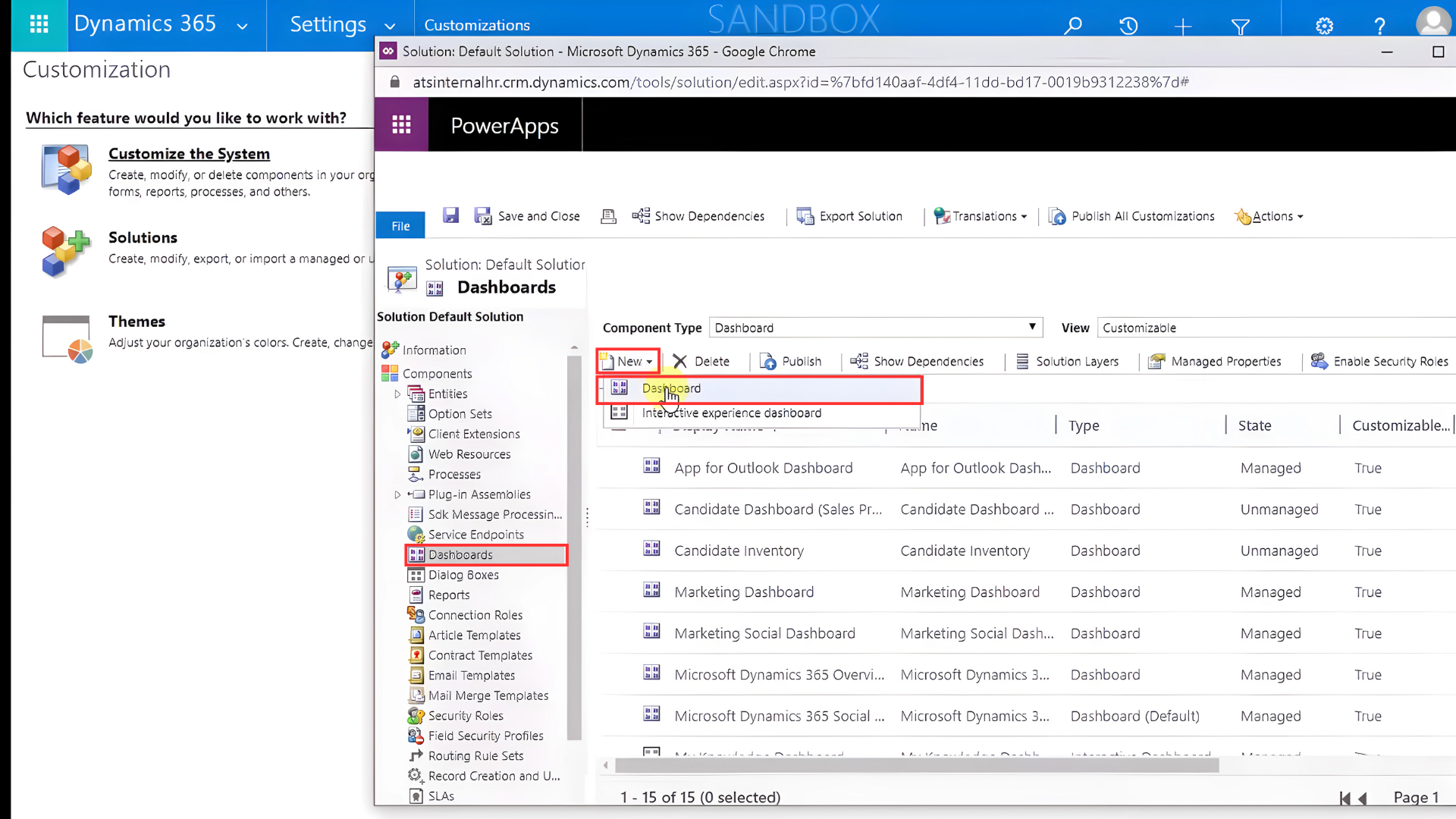Image resolution: width=1456 pixels, height=819 pixels.
Task: Select Option Sets tree item
Action: [450, 414]
